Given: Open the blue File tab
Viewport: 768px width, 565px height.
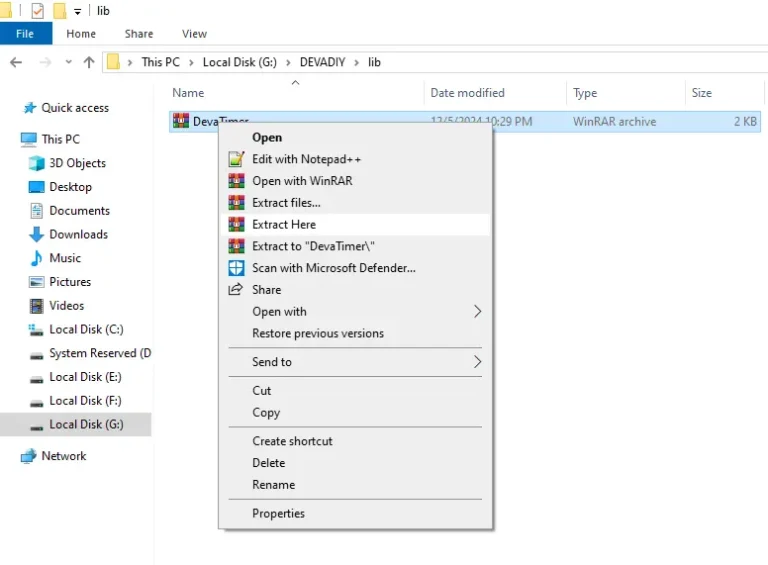Looking at the screenshot, I should click(x=25, y=34).
